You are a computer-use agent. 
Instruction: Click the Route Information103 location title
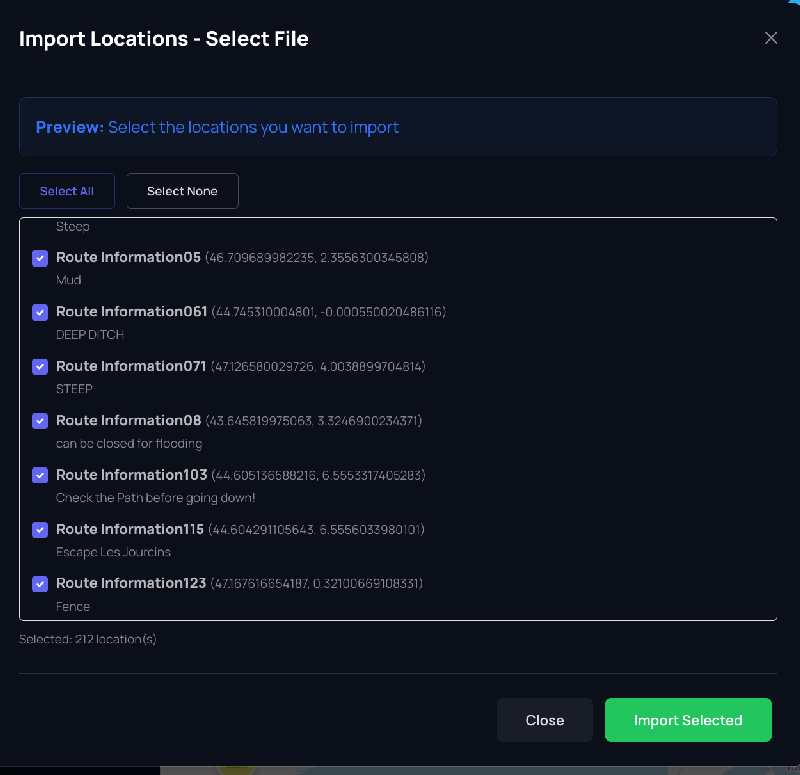click(x=131, y=474)
